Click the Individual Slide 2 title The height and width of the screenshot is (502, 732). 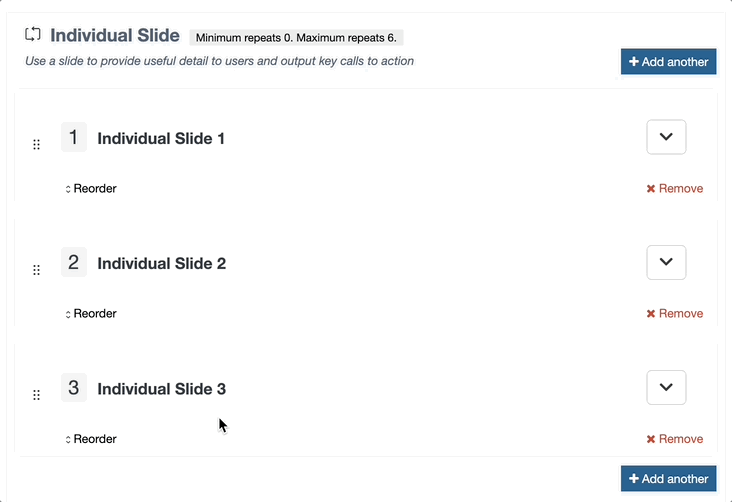(161, 263)
